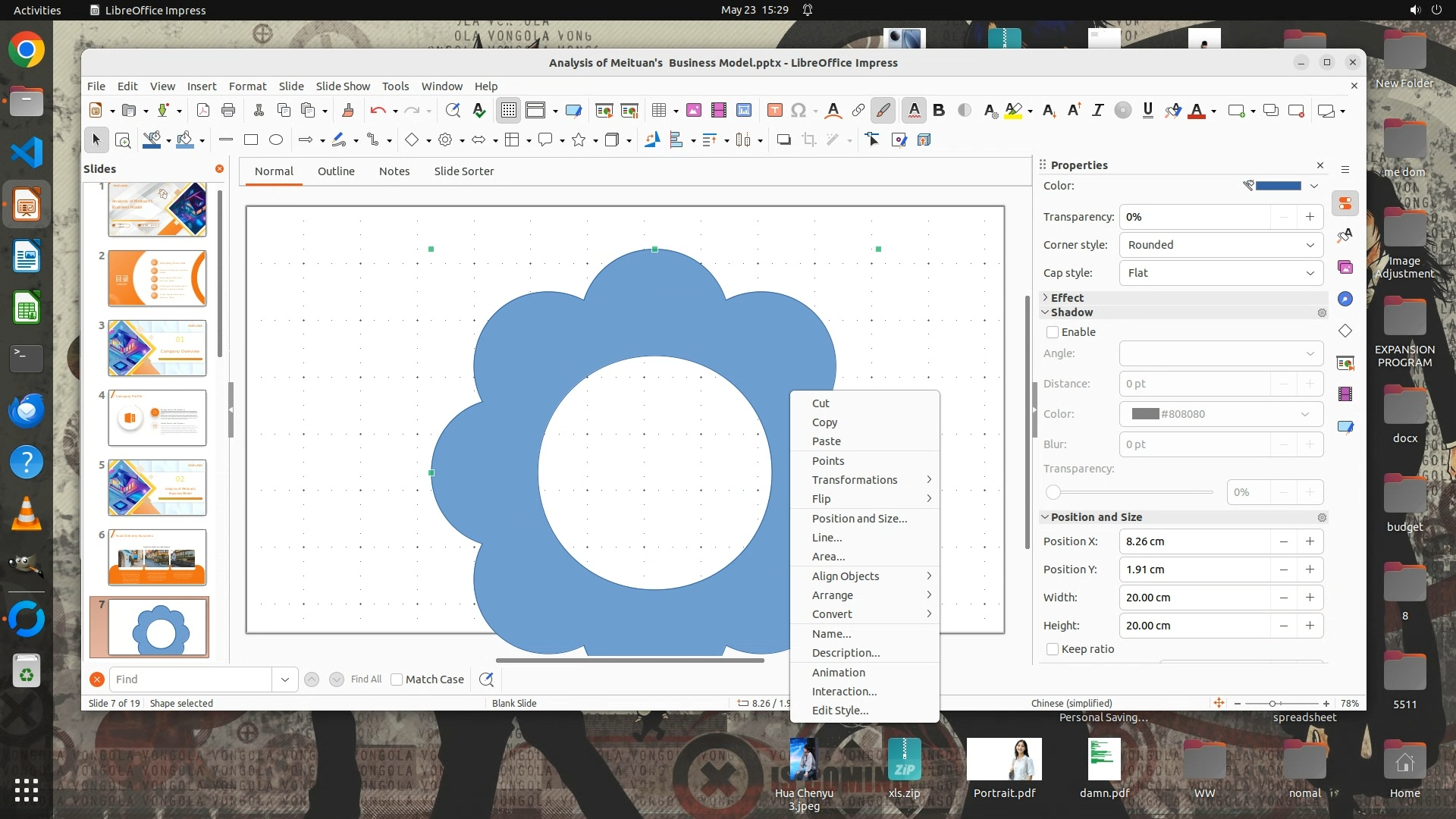Click the Insert Text Box icon
The height and width of the screenshot is (819, 1456).
tap(774, 111)
